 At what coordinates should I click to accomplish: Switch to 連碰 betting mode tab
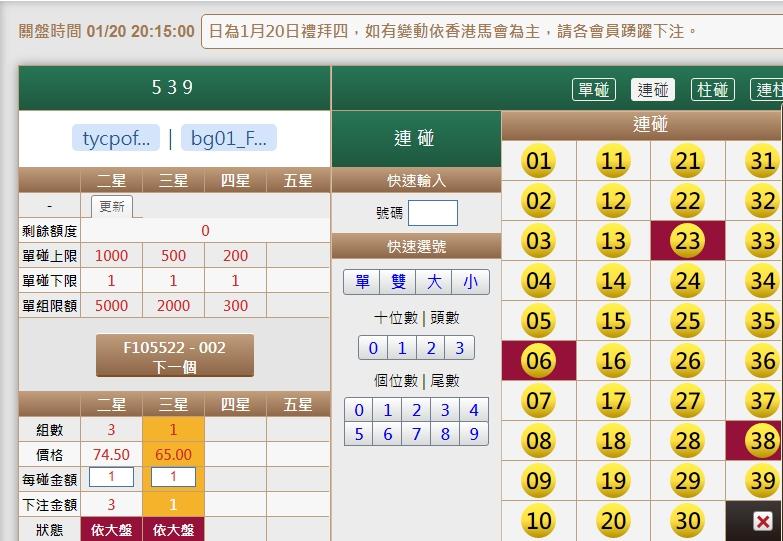point(653,90)
